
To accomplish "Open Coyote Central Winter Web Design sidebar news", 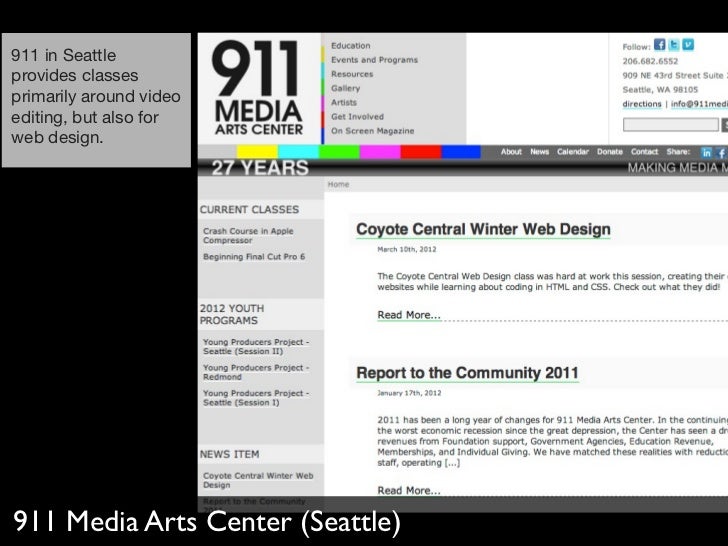I will click(x=258, y=480).
